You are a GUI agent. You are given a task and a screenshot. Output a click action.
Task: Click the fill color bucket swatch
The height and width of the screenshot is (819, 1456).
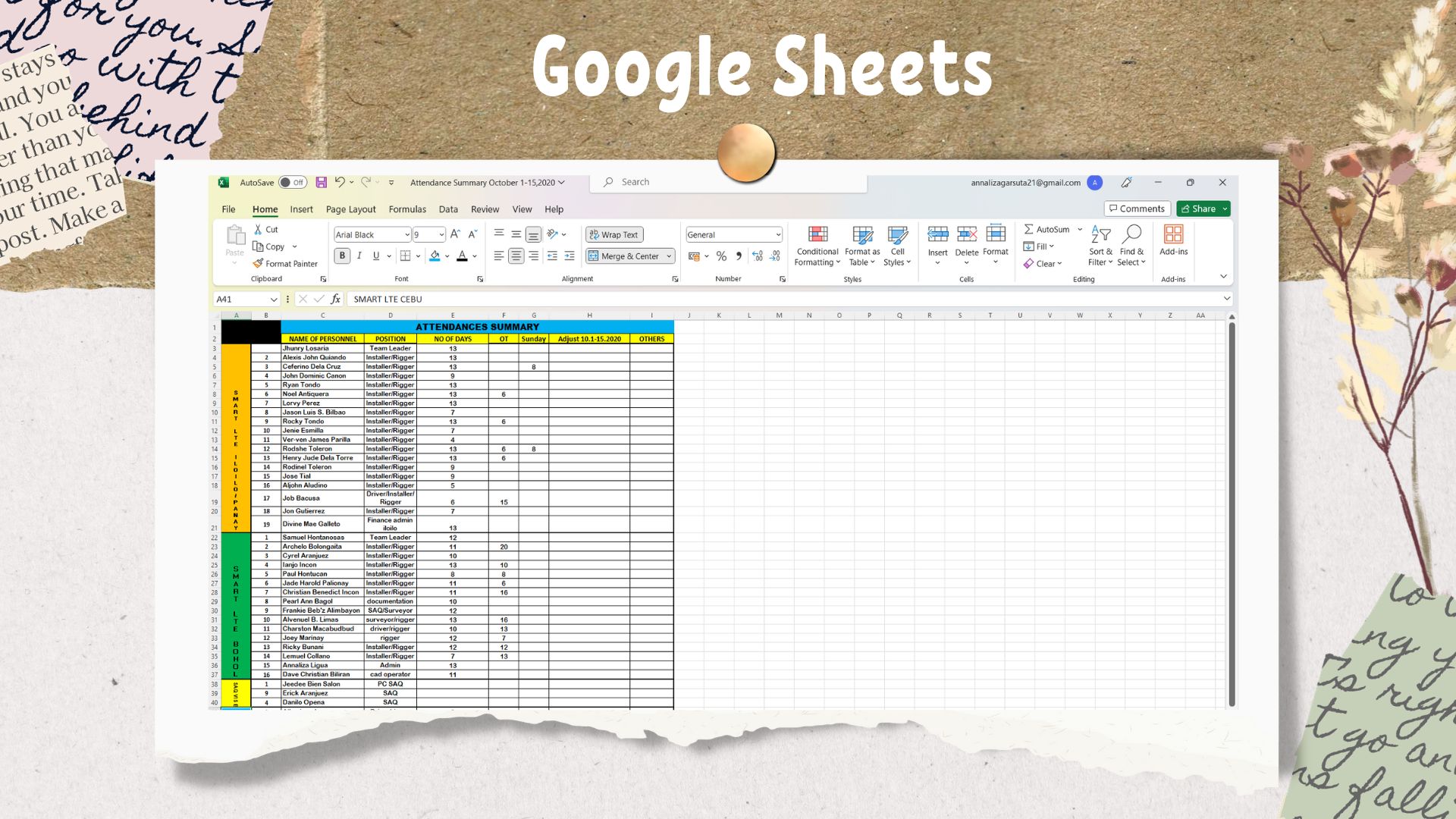(x=435, y=256)
